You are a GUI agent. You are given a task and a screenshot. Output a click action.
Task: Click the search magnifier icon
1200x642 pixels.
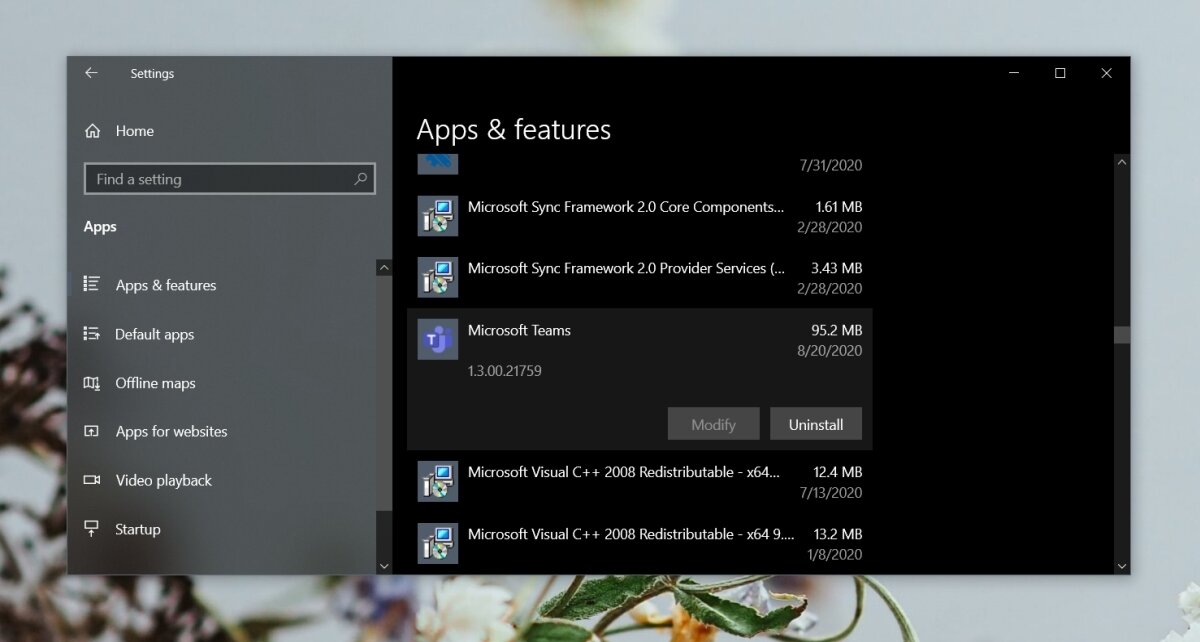click(360, 179)
